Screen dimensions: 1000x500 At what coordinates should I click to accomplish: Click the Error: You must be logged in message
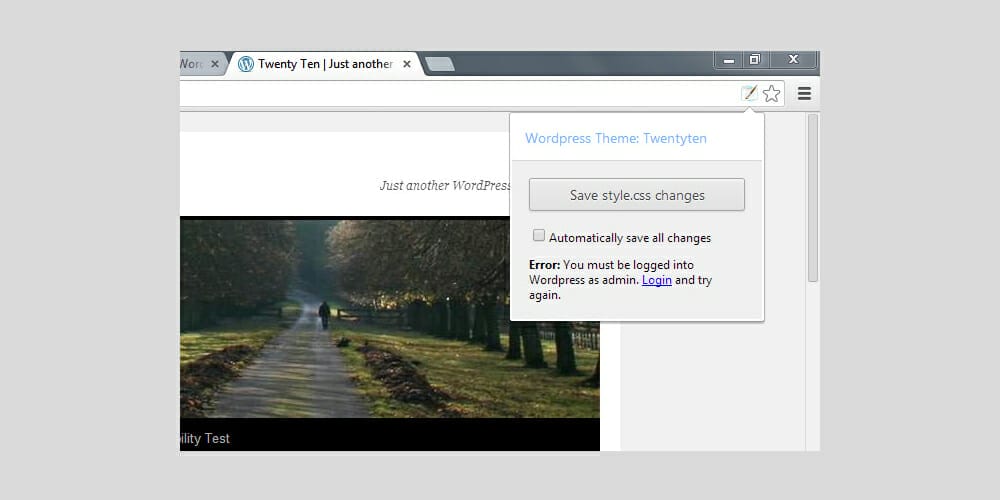pos(621,280)
